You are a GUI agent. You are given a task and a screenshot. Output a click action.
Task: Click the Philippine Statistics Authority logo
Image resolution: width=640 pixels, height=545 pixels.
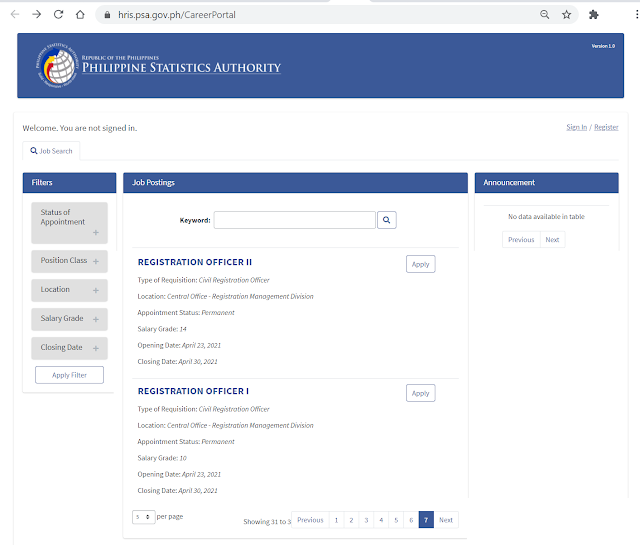pyautogui.click(x=57, y=65)
